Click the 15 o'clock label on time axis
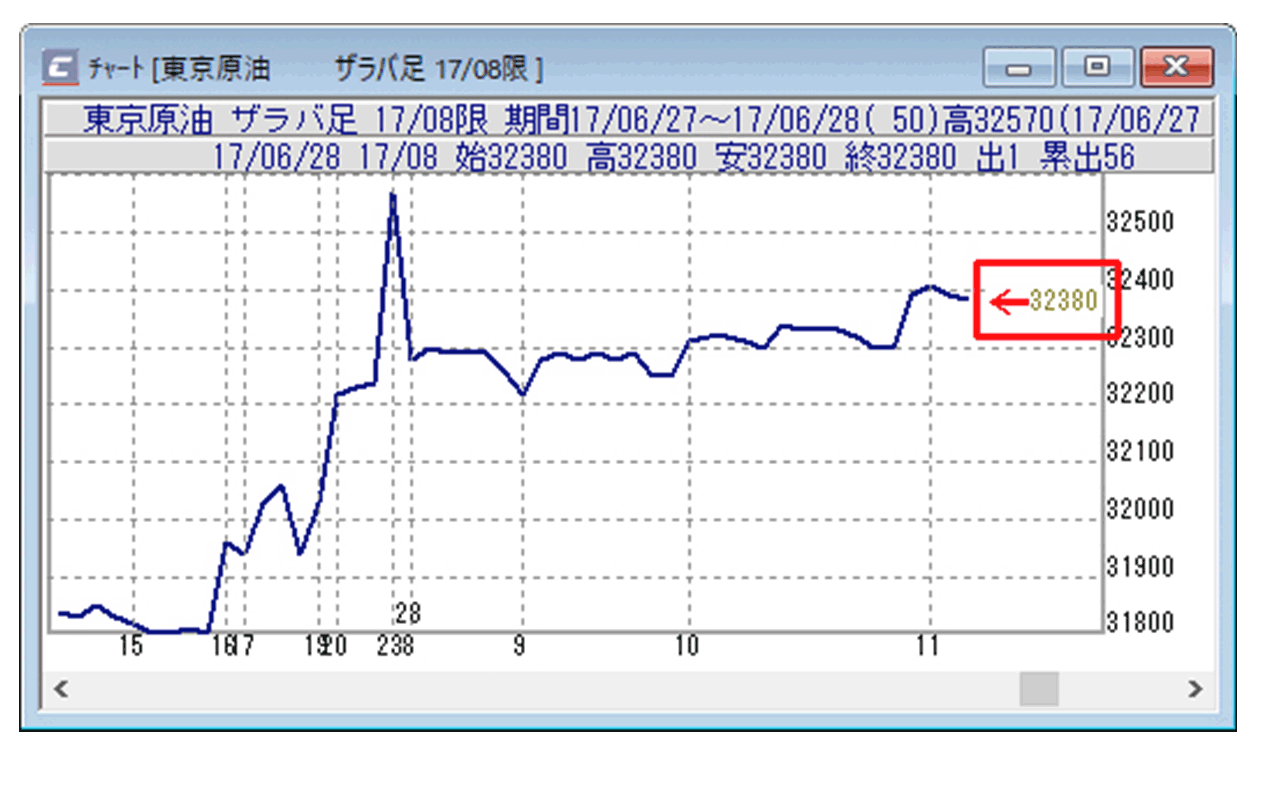1280x800 pixels. pyautogui.click(x=131, y=647)
